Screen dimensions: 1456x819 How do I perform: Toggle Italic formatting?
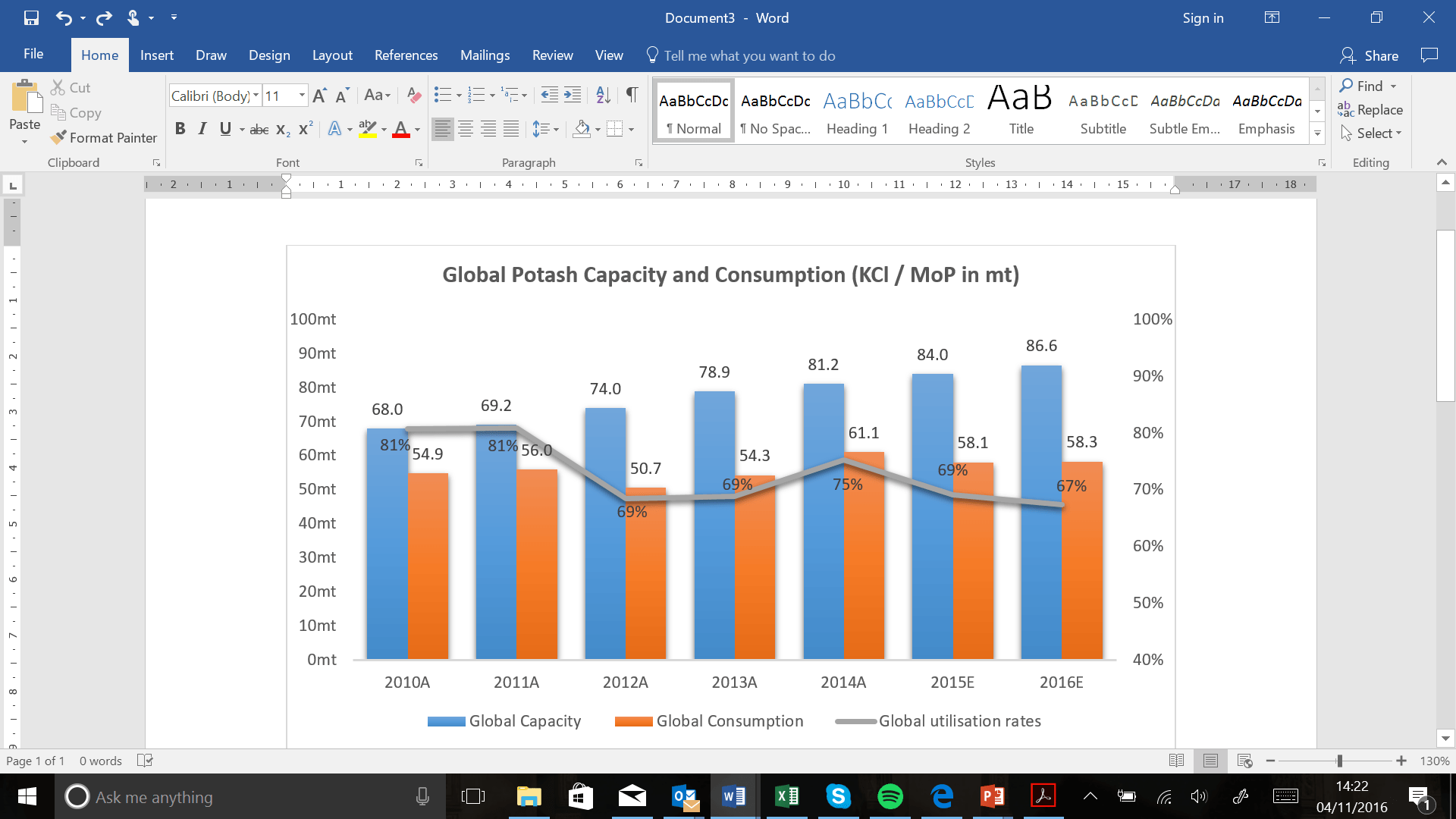point(202,129)
